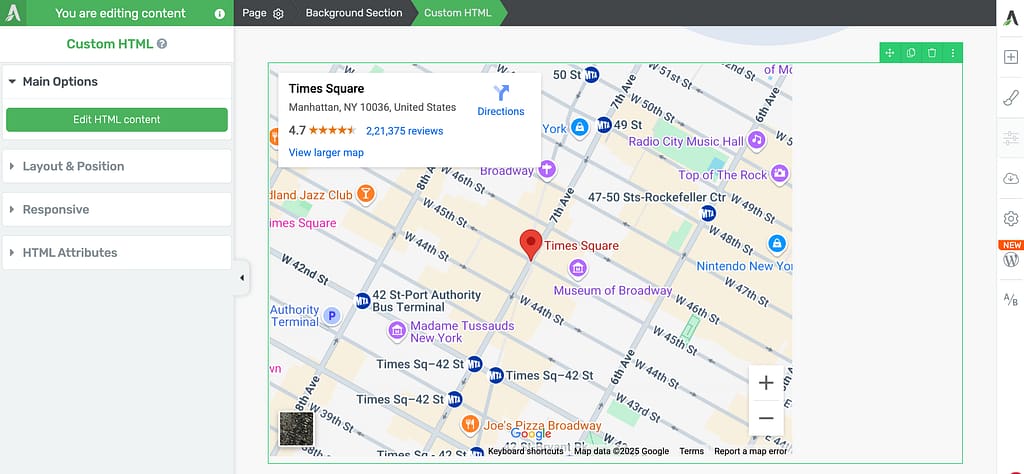This screenshot has height=474, width=1024.
Task: Open the sliders settings icon in right sidebar
Action: tap(1011, 138)
